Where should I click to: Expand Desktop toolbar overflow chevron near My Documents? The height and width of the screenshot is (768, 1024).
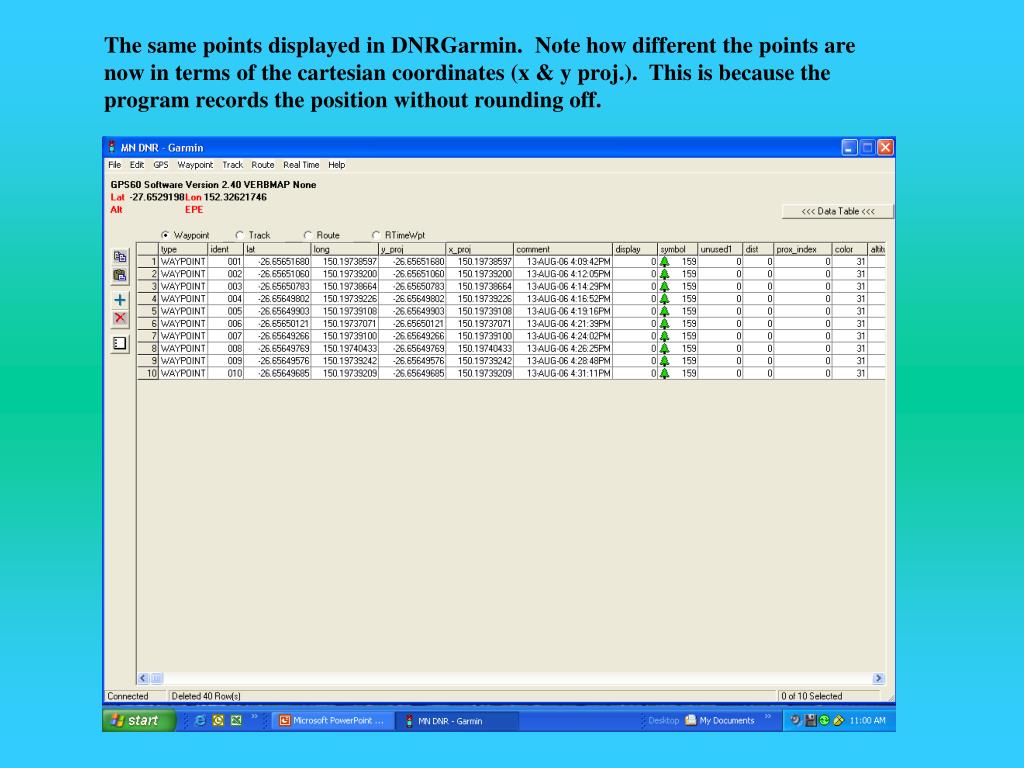pos(768,717)
